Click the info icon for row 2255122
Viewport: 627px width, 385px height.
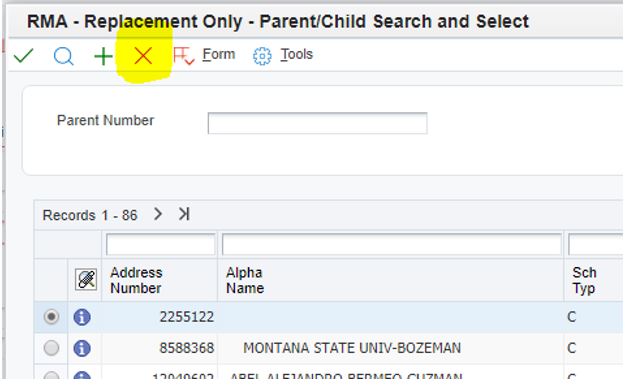point(82,317)
